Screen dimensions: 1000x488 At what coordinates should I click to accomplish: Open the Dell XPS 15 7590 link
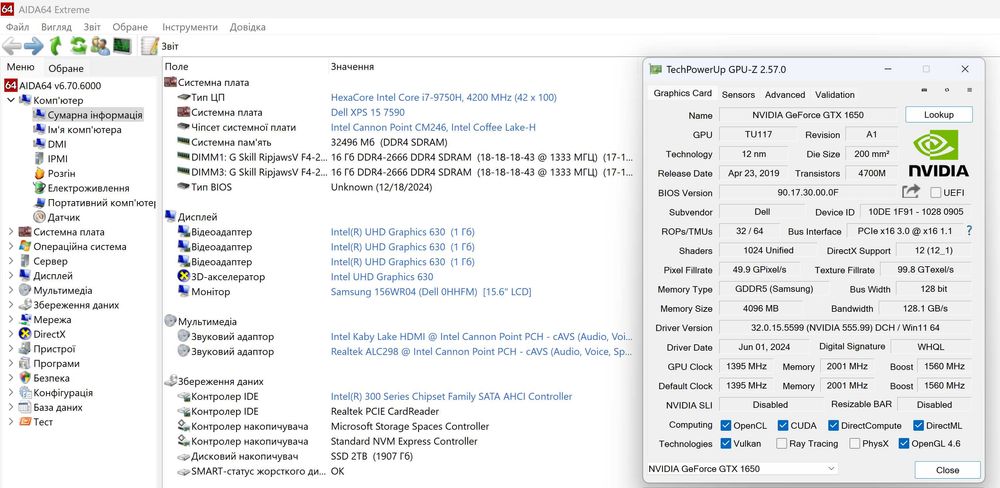click(x=367, y=112)
